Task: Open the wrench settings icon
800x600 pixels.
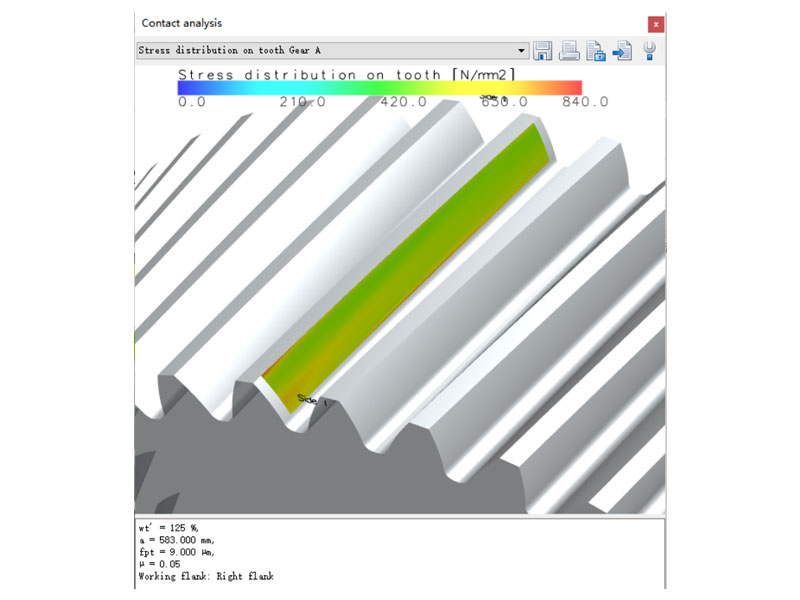Action: point(649,51)
